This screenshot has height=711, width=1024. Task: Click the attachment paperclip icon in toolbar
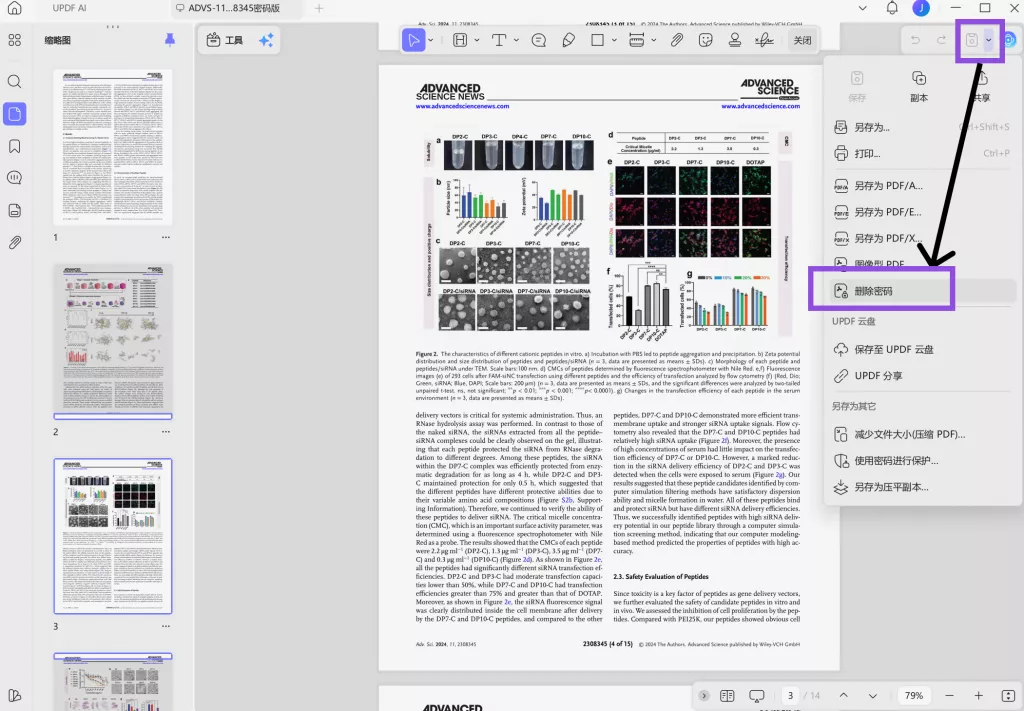[x=677, y=40]
